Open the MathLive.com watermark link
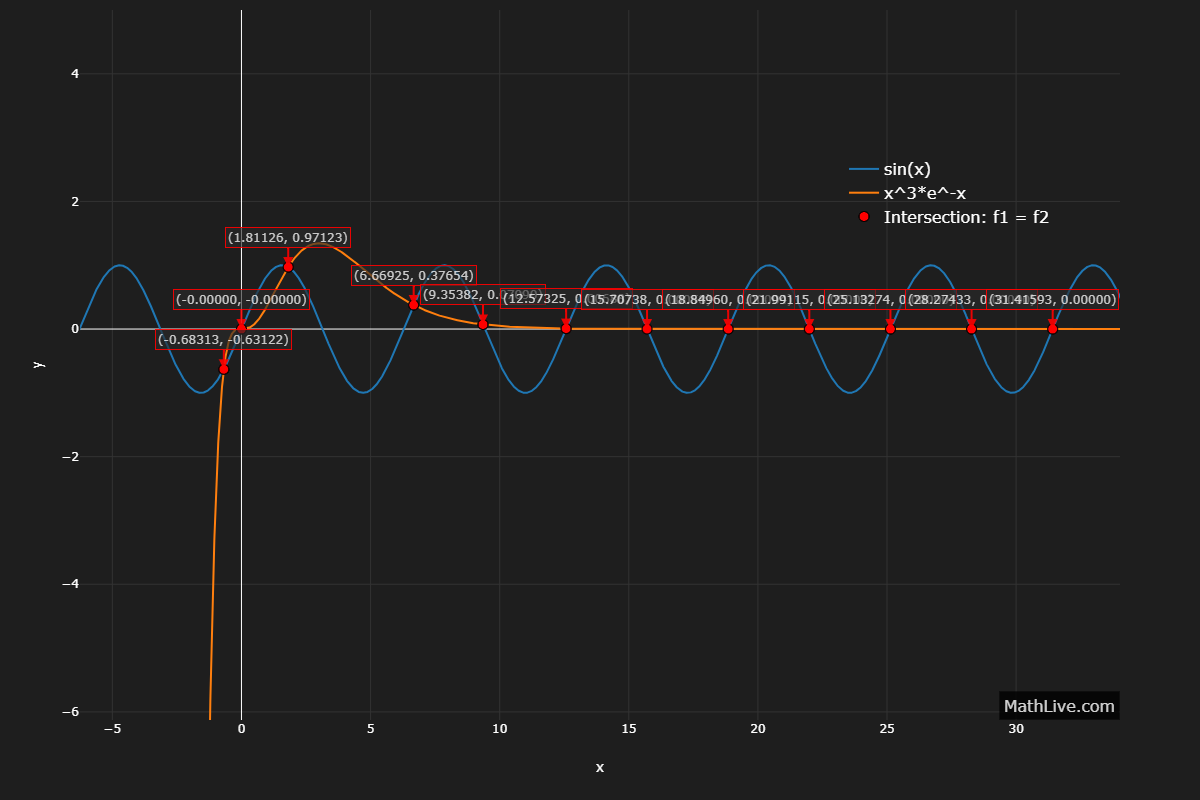This screenshot has width=1200, height=800. 1058,706
